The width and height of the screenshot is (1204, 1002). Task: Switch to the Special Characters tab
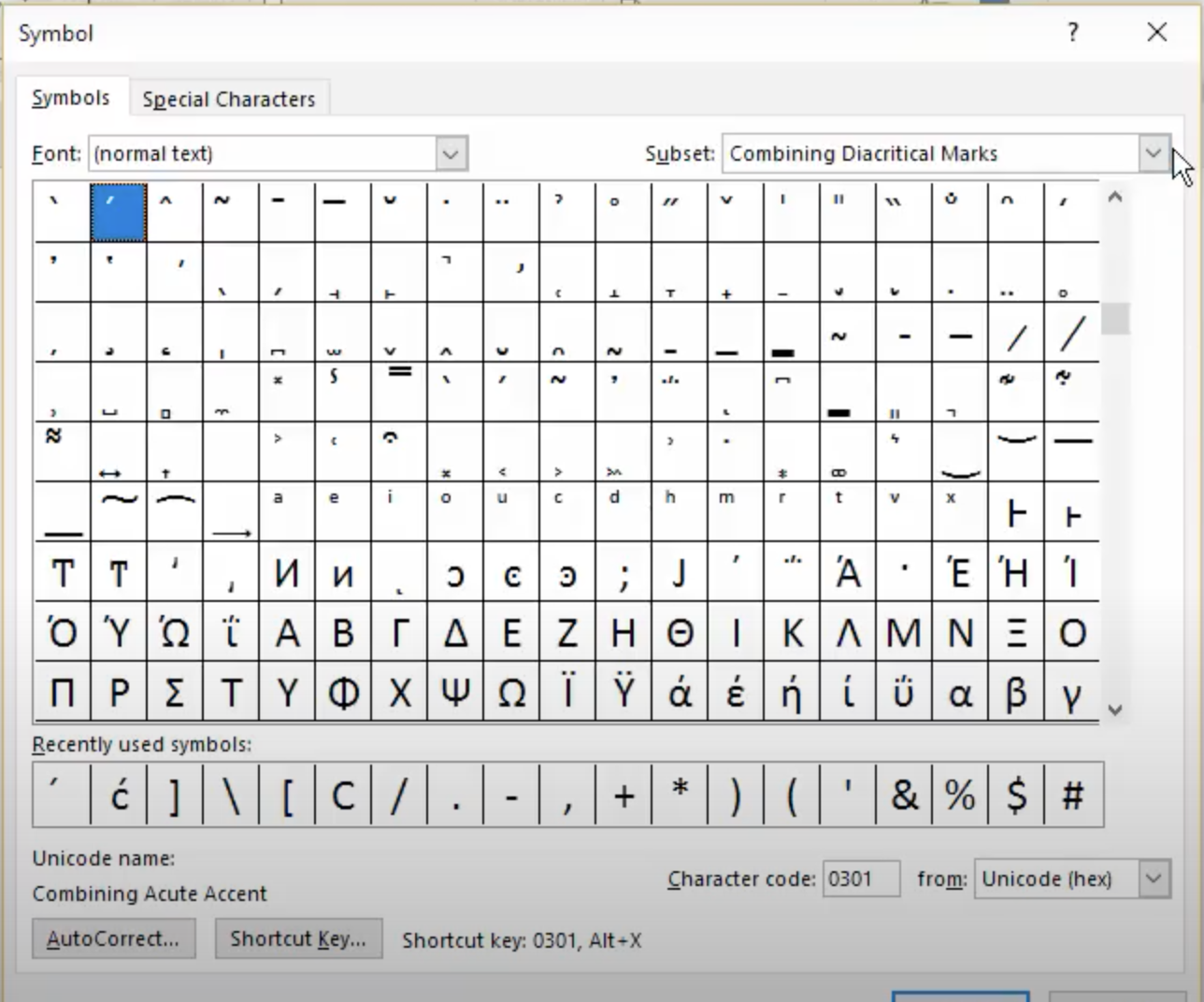point(229,98)
